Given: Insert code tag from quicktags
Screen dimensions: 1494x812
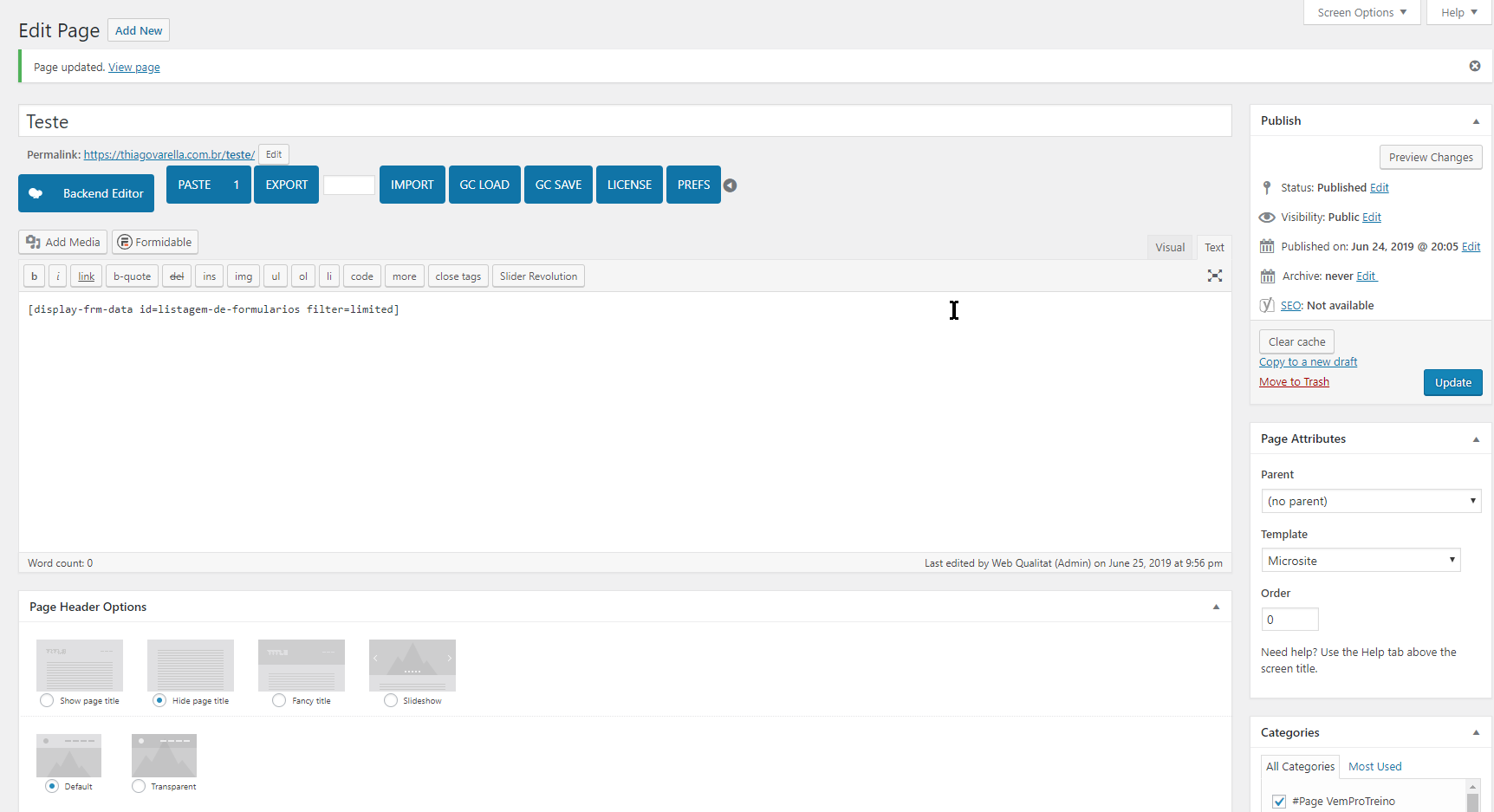Looking at the screenshot, I should (362, 276).
